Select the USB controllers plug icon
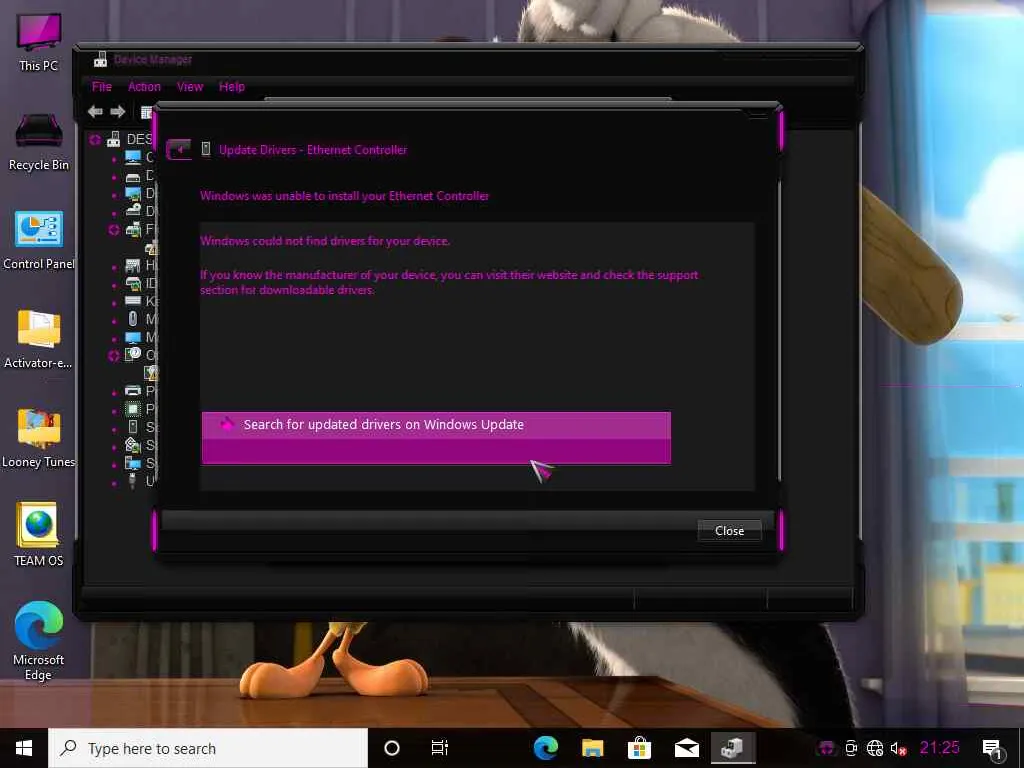Image resolution: width=1024 pixels, height=768 pixels. coord(133,481)
